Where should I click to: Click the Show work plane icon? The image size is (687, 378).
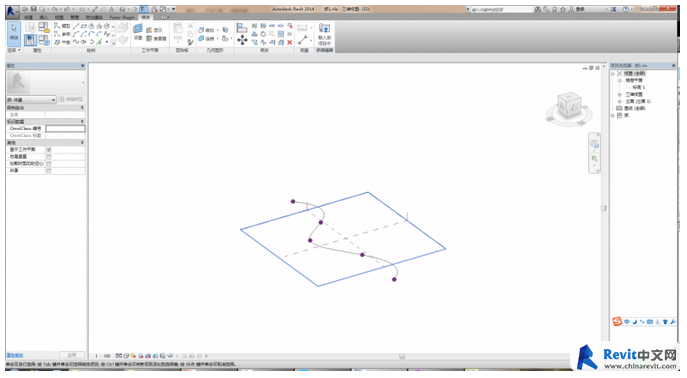[x=155, y=30]
